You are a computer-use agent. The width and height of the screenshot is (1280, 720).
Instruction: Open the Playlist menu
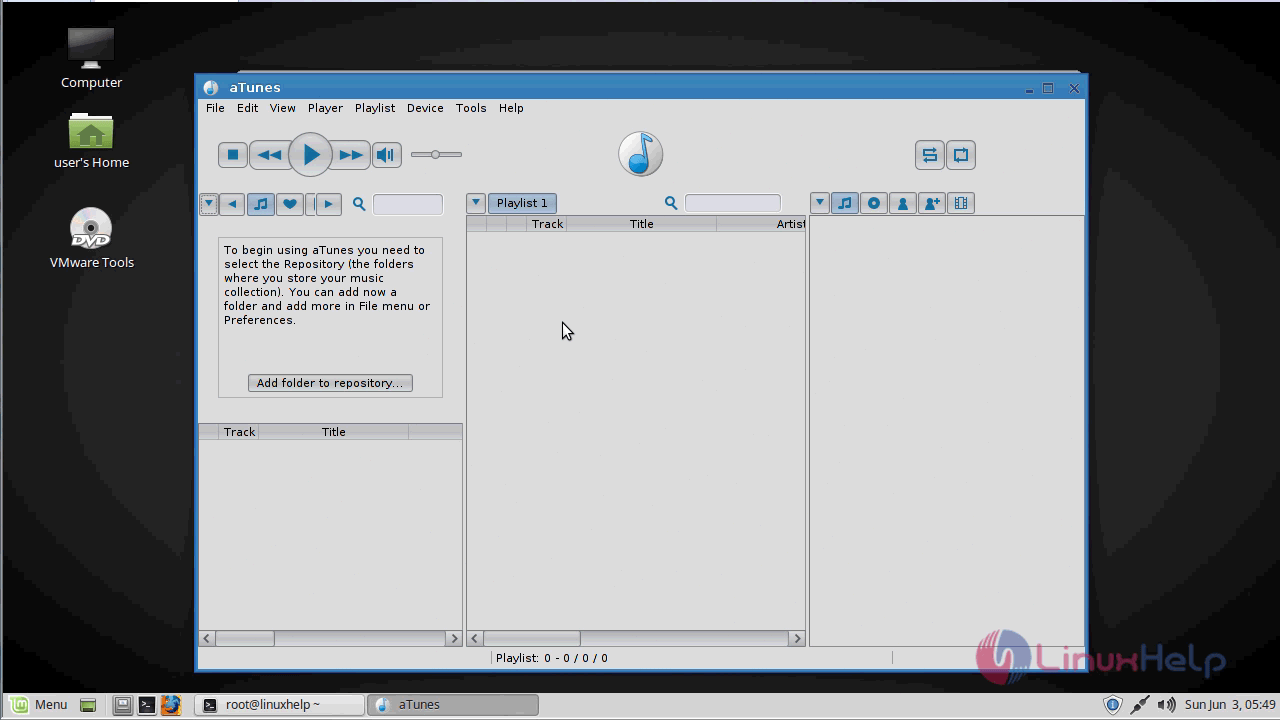[375, 108]
